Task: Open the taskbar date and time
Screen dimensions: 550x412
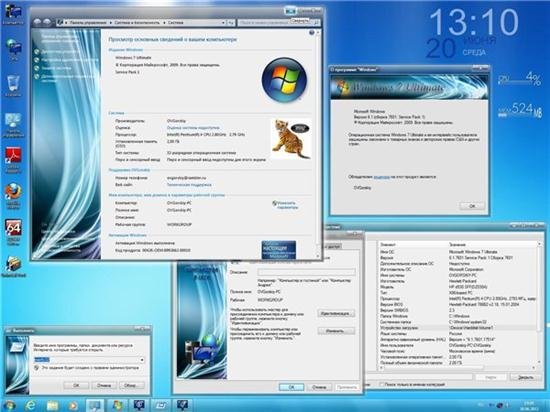Action: [530, 405]
